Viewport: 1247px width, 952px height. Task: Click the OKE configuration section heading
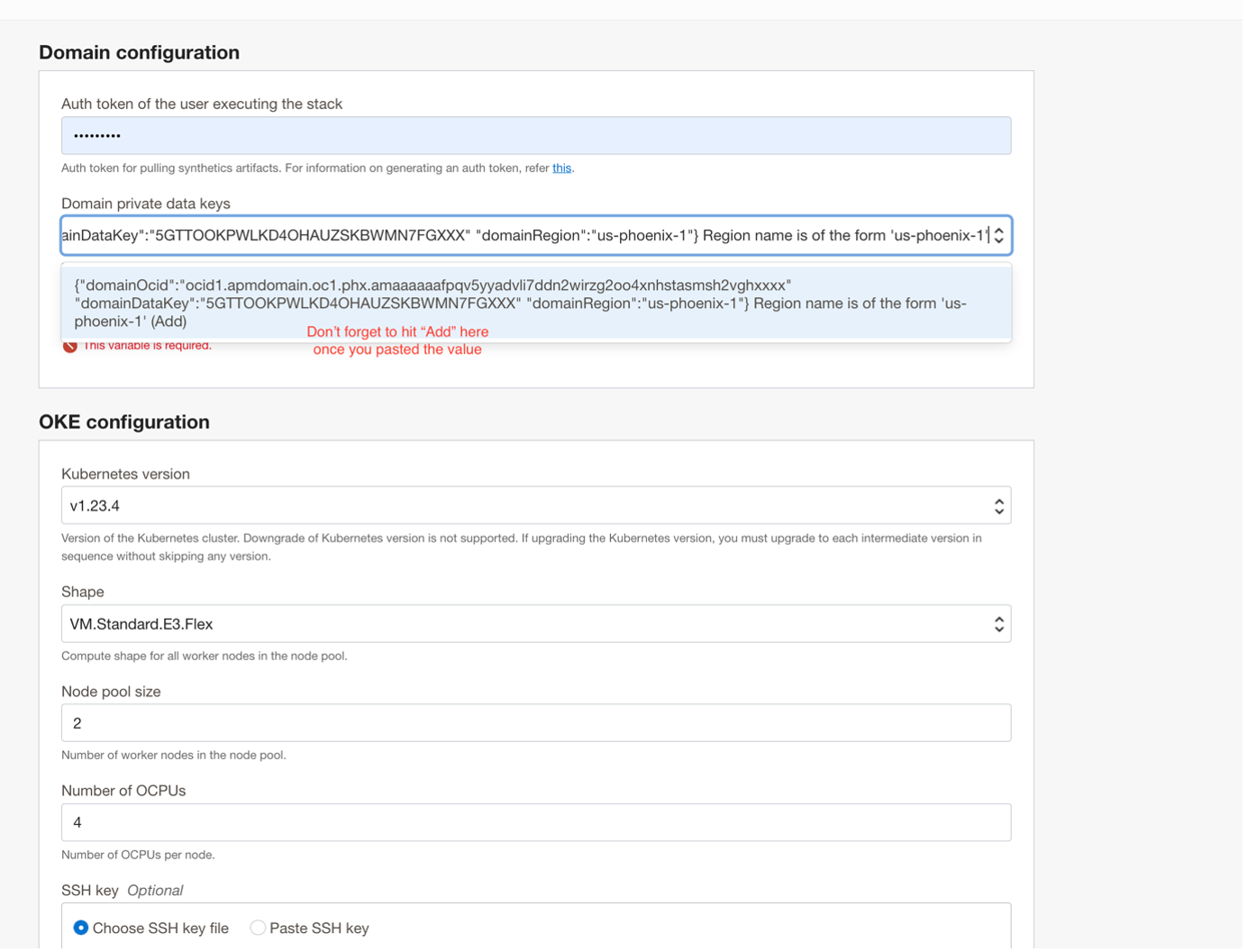click(124, 422)
